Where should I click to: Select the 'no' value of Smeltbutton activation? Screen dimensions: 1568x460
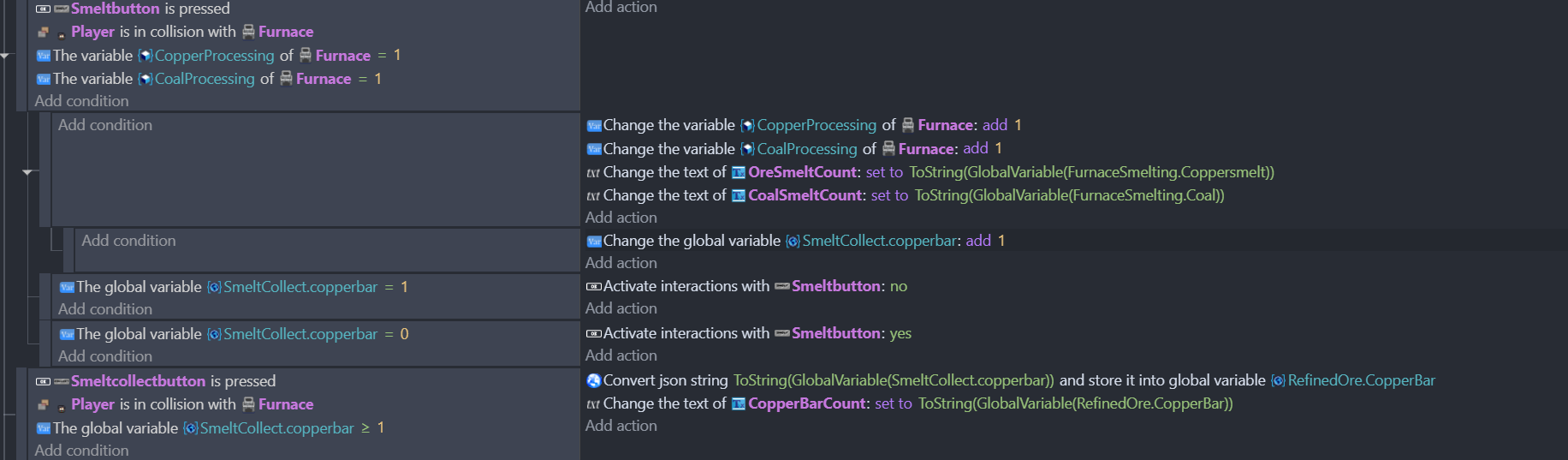[x=899, y=286]
